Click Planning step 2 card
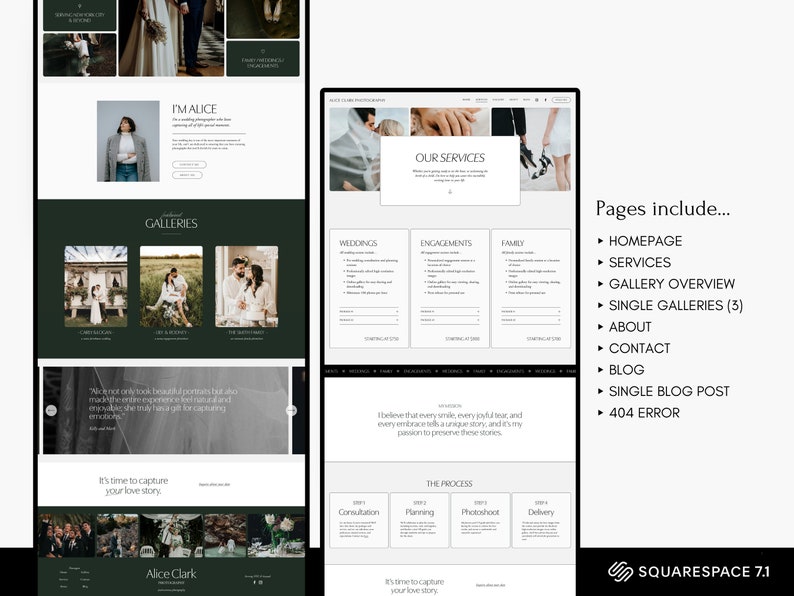 pos(420,520)
